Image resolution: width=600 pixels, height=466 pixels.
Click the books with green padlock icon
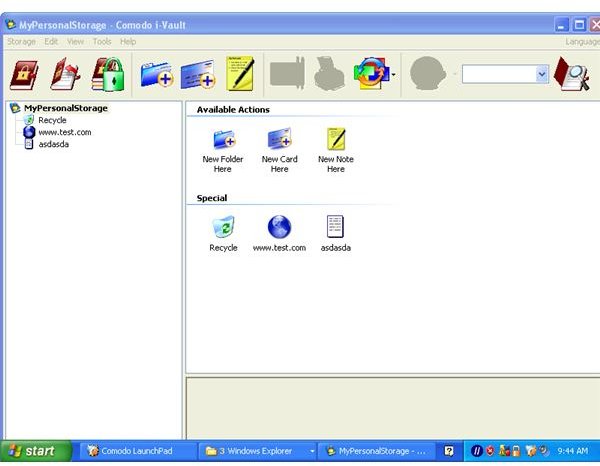pyautogui.click(x=108, y=74)
